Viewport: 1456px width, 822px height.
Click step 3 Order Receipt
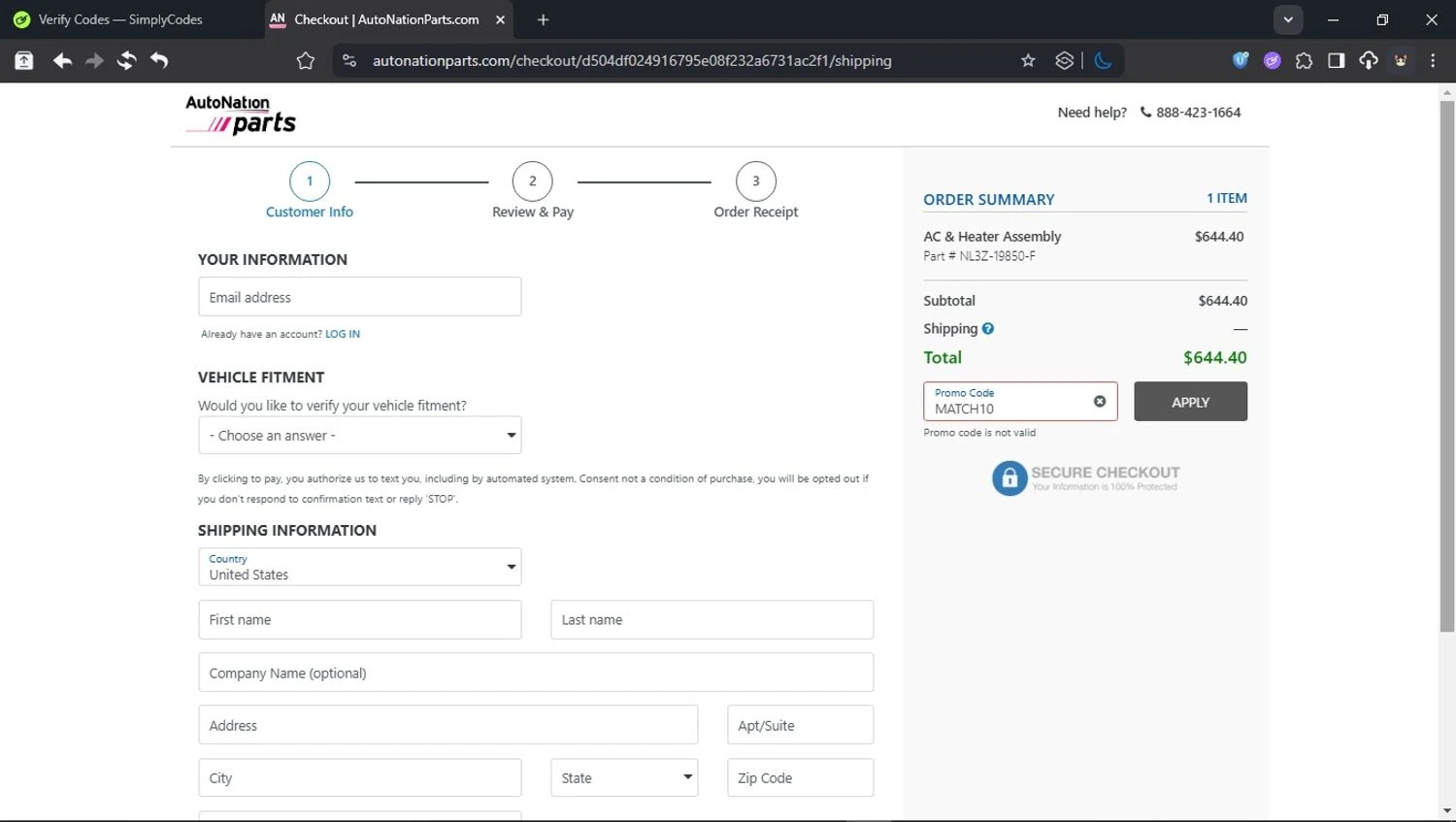click(756, 190)
